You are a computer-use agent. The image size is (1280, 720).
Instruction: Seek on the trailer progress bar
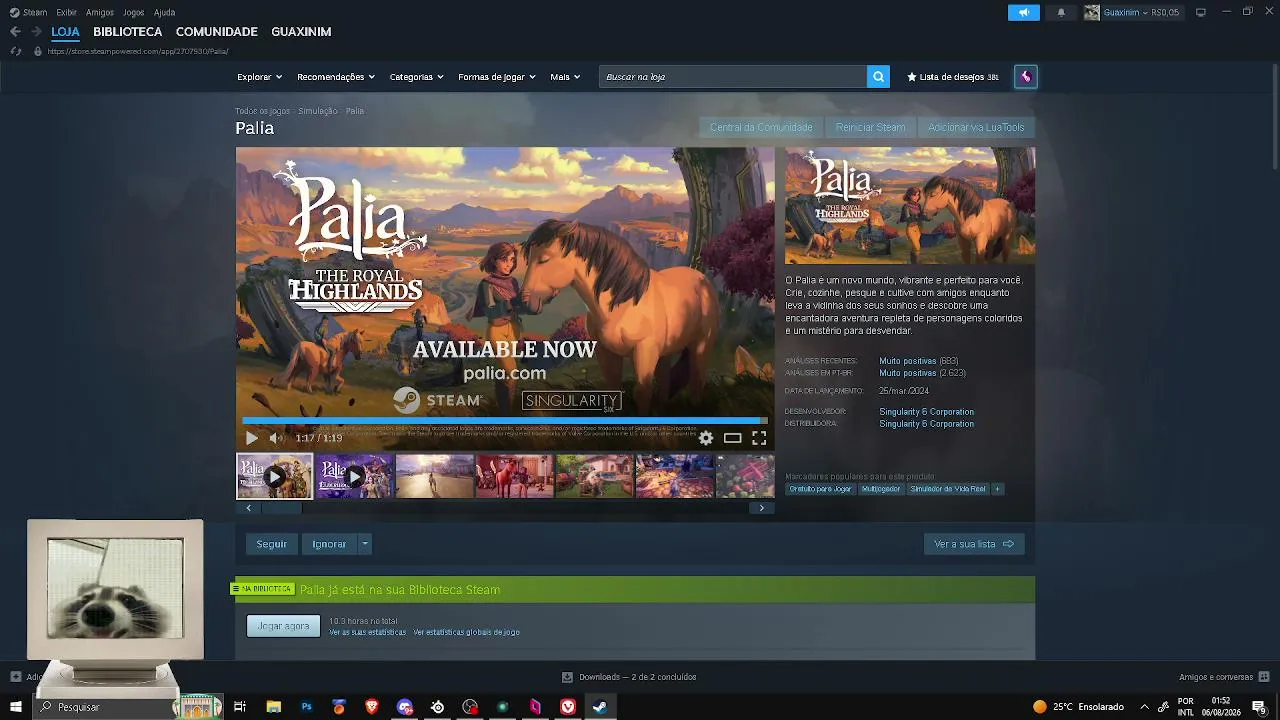[505, 421]
